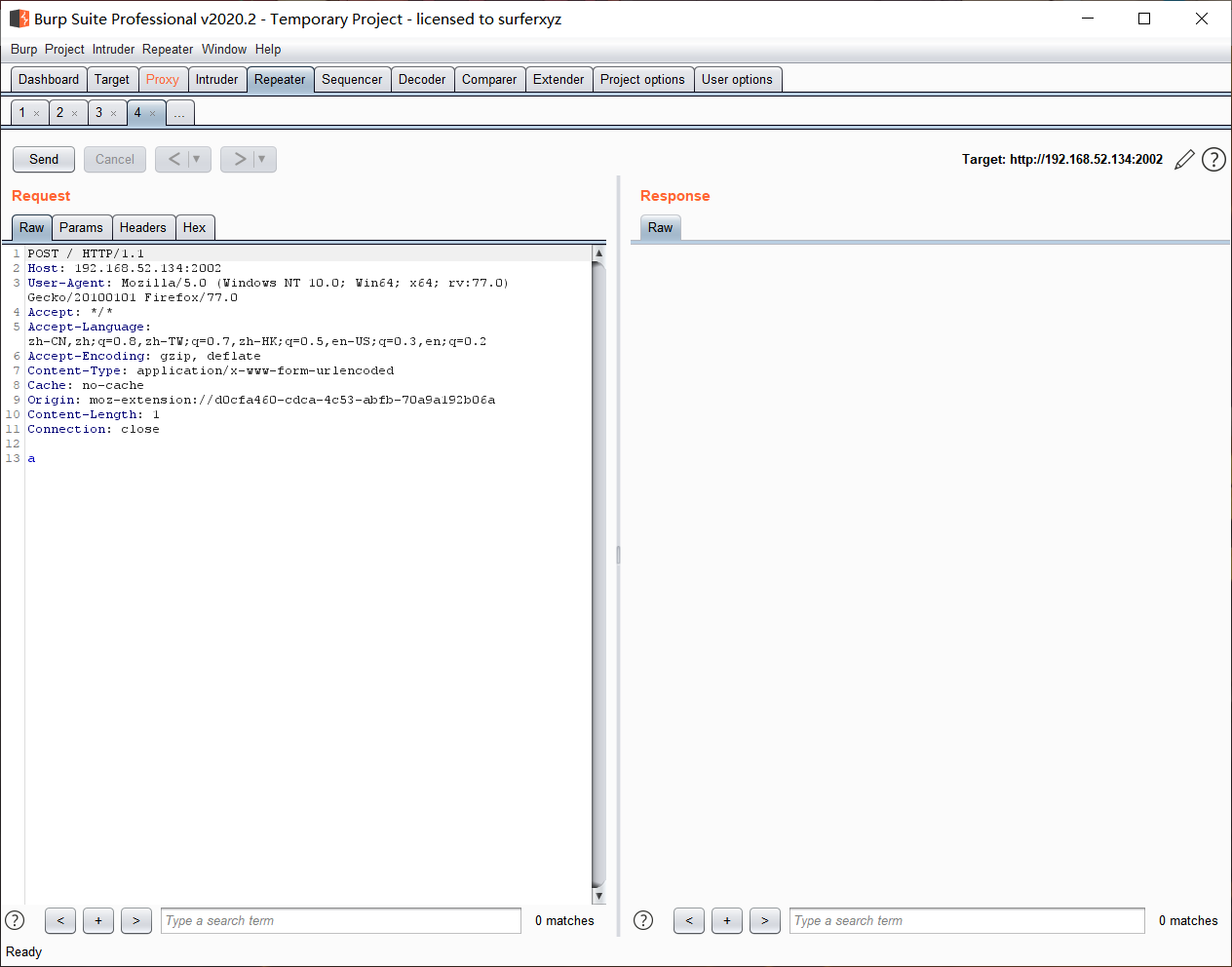This screenshot has height=967, width=1232.
Task: Open the Help menu
Action: tap(268, 50)
